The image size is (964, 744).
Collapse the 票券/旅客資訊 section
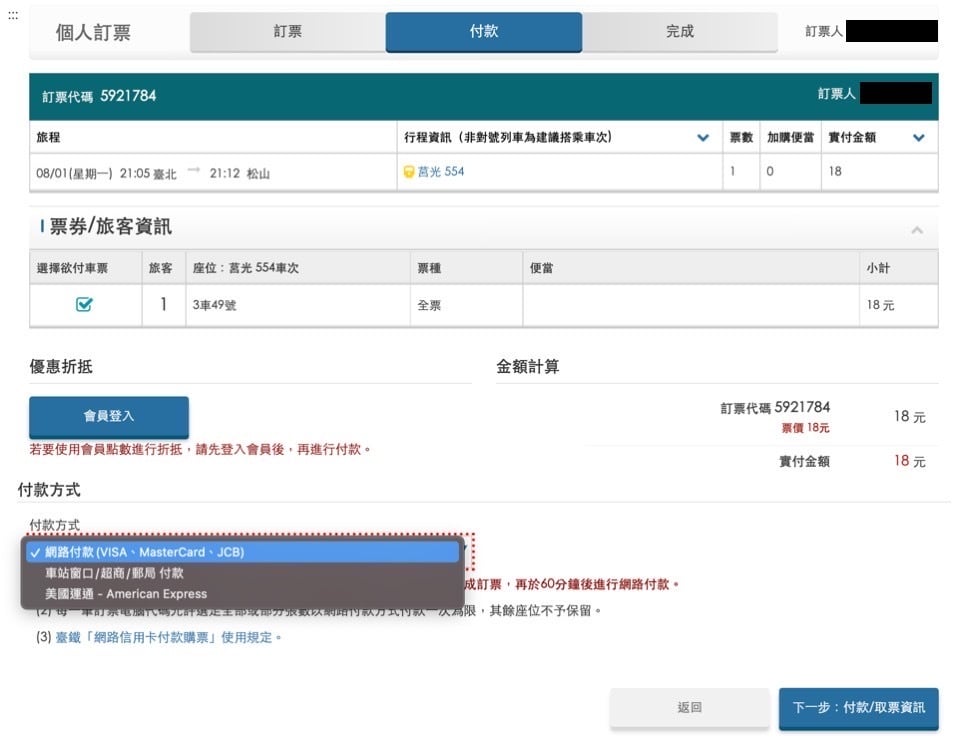click(917, 230)
